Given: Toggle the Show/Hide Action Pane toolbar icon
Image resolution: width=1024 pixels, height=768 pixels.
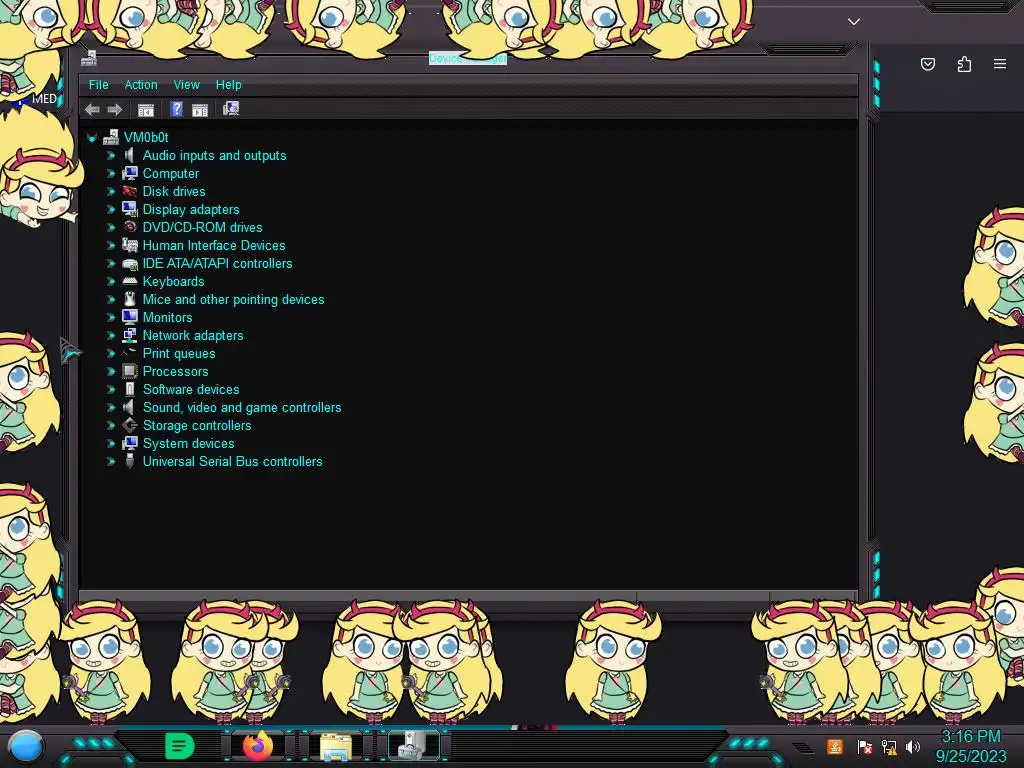Looking at the screenshot, I should click(x=200, y=110).
